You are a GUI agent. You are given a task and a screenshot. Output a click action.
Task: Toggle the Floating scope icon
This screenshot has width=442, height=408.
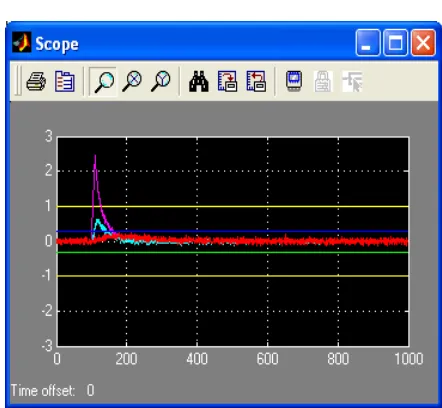[294, 81]
